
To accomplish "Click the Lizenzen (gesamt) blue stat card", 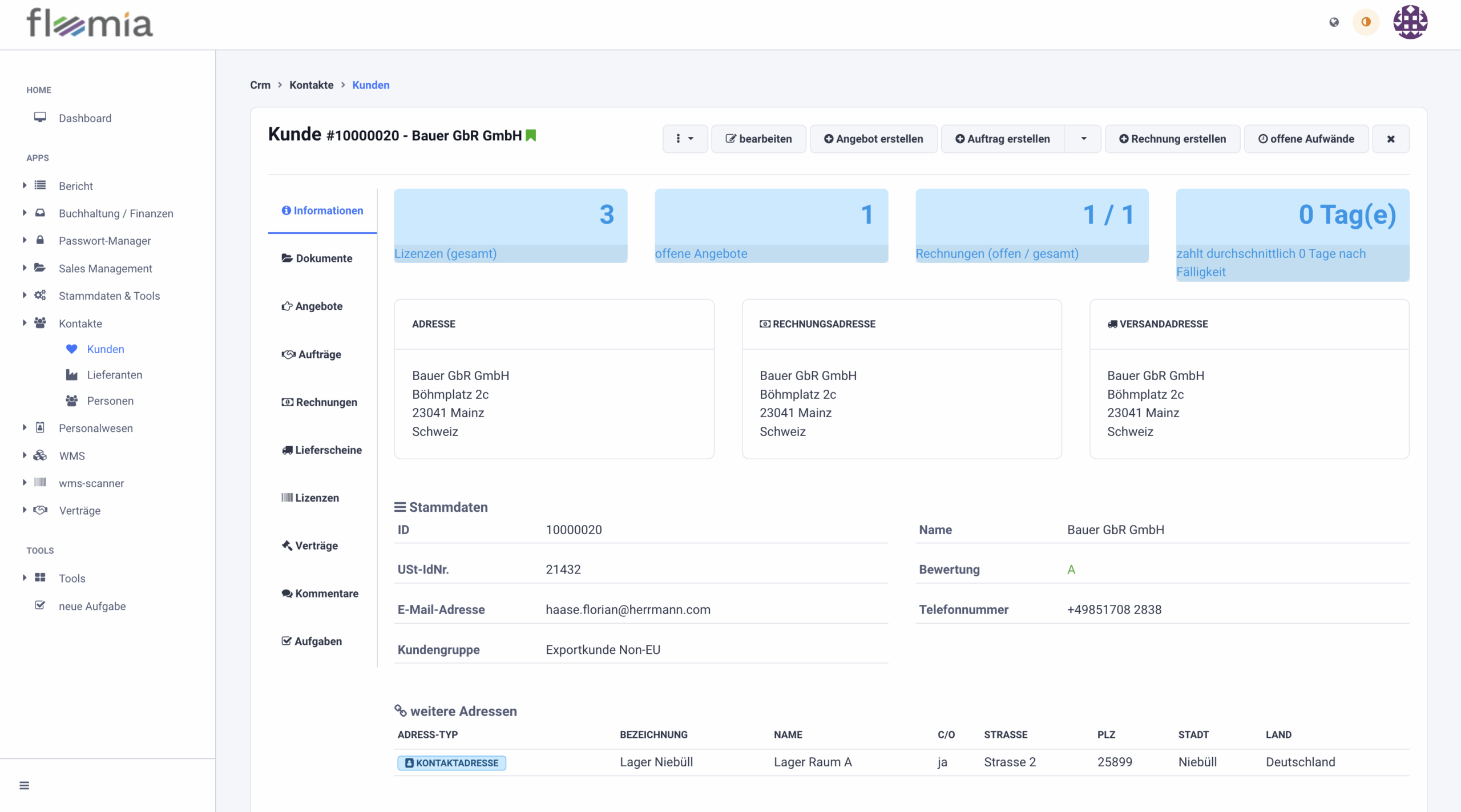I will [x=510, y=225].
